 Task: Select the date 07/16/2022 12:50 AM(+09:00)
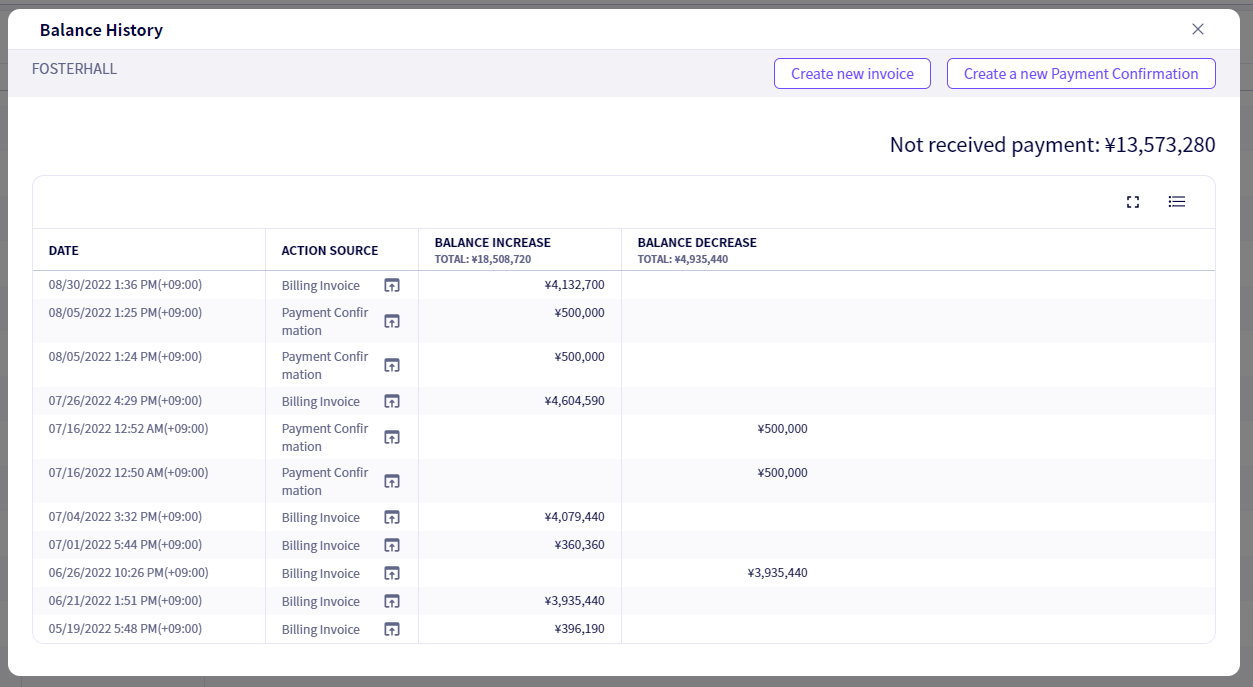(129, 473)
